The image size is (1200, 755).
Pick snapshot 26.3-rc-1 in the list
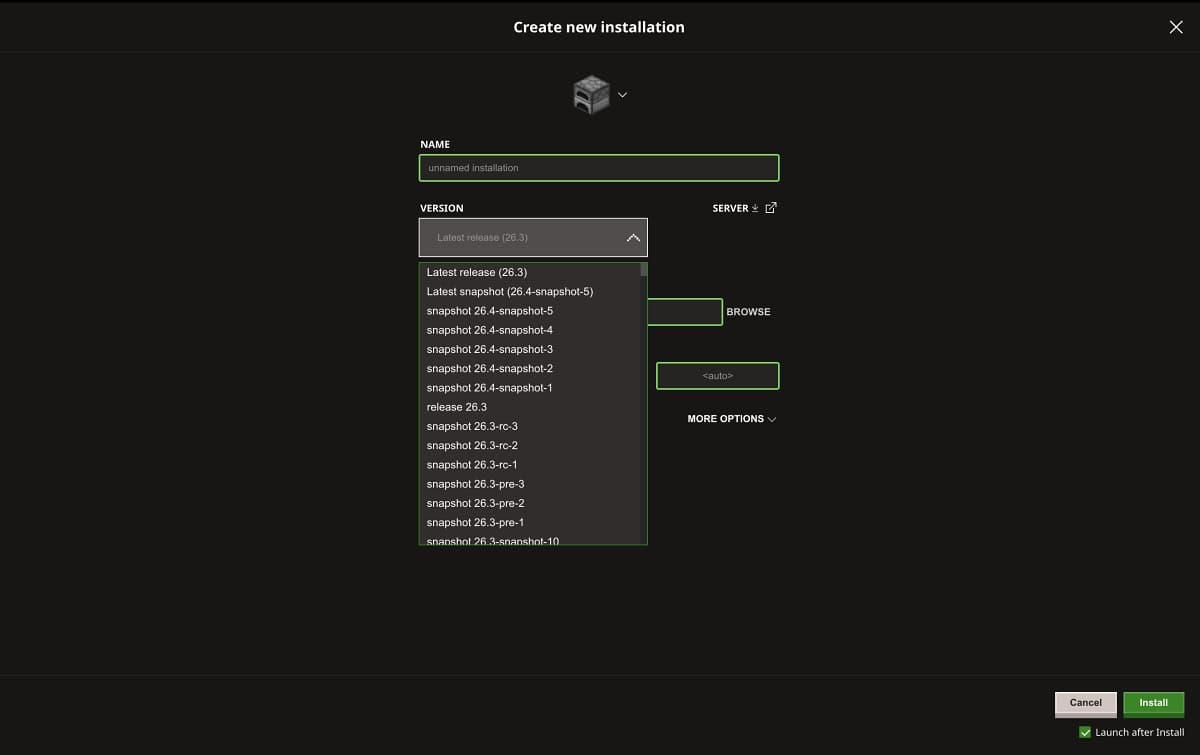(x=529, y=465)
